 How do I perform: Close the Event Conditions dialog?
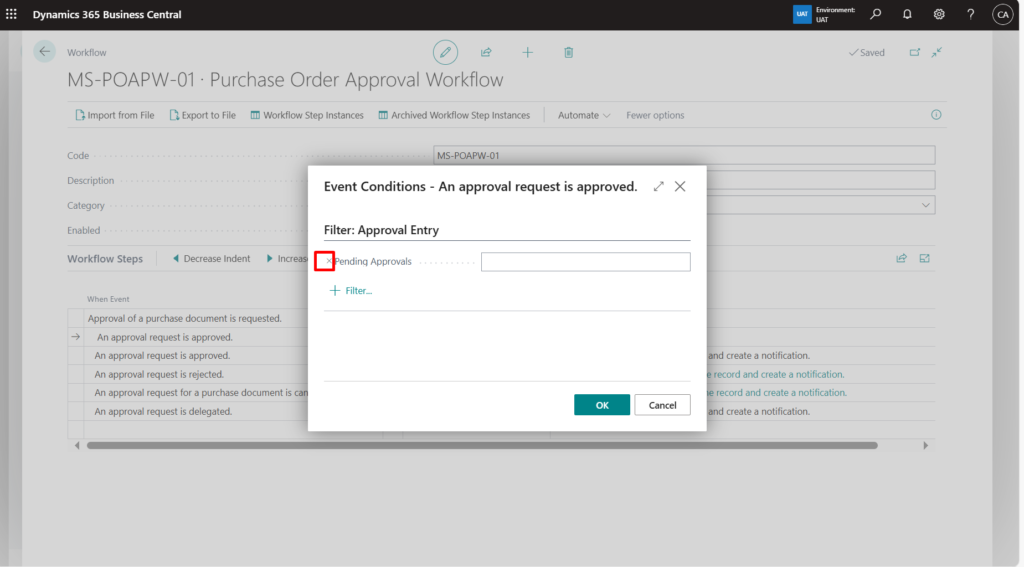click(x=680, y=187)
